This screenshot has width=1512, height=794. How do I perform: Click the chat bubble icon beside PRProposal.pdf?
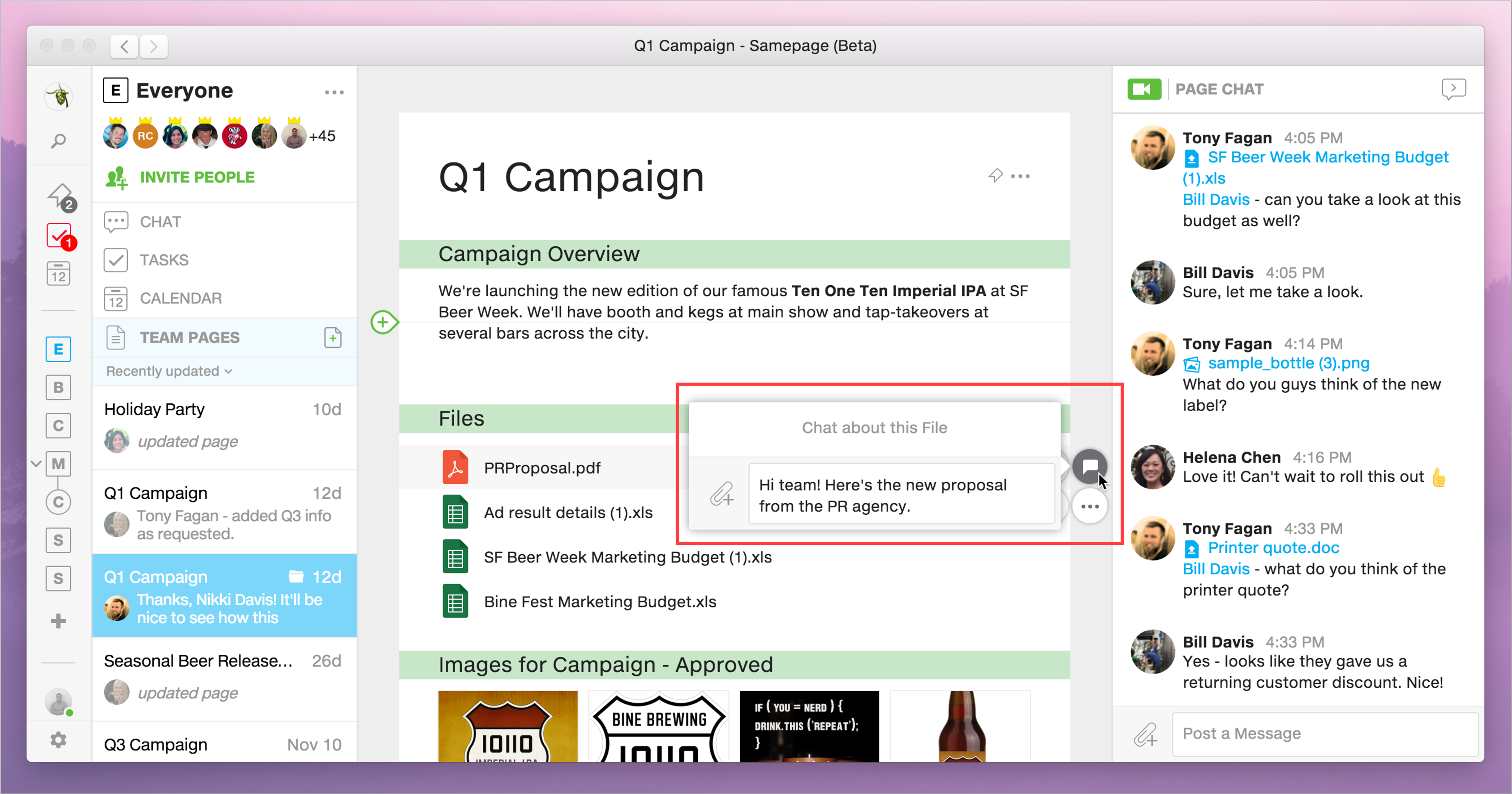click(1089, 467)
